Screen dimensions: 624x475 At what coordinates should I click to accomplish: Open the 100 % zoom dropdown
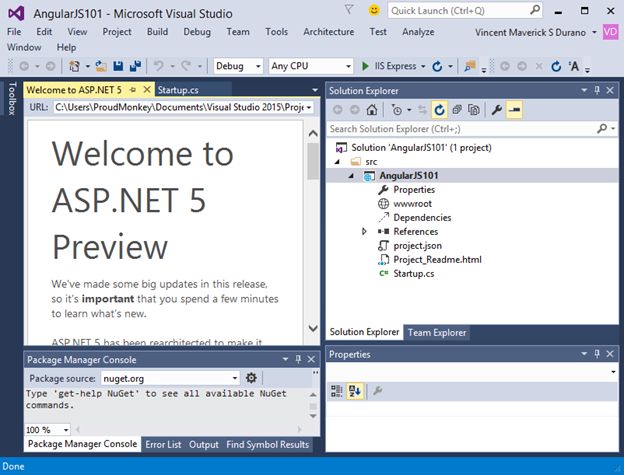click(66, 430)
